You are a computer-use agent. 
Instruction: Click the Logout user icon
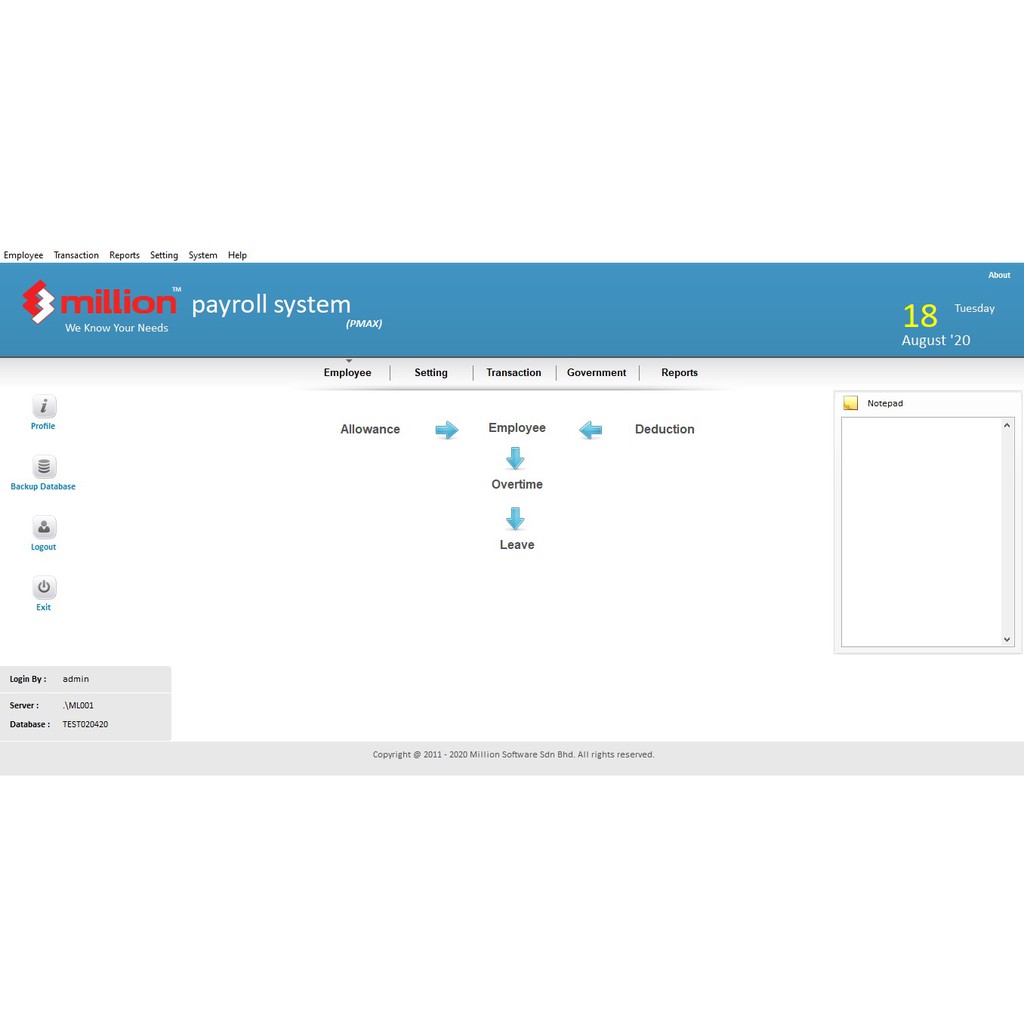(43, 528)
